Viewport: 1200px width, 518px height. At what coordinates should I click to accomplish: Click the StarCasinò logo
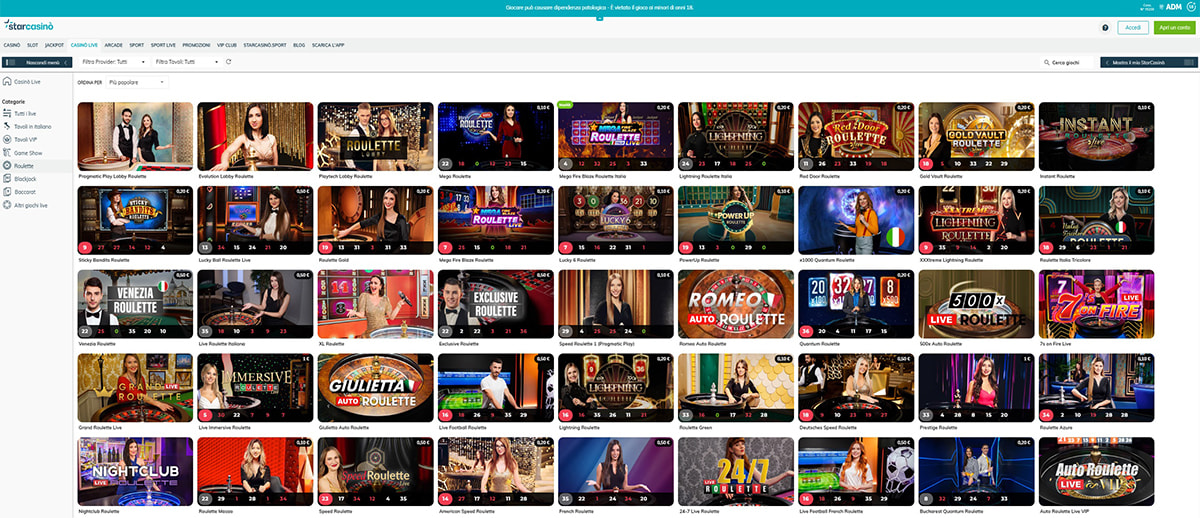coord(29,23)
